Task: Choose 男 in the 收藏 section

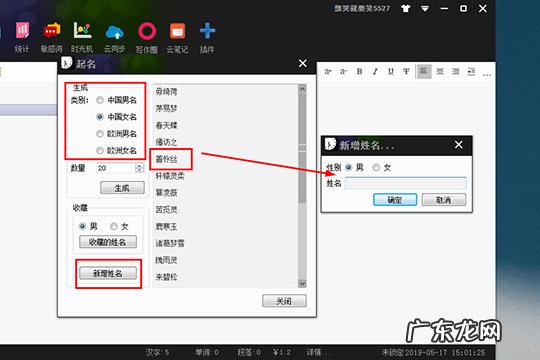Action: [82, 226]
